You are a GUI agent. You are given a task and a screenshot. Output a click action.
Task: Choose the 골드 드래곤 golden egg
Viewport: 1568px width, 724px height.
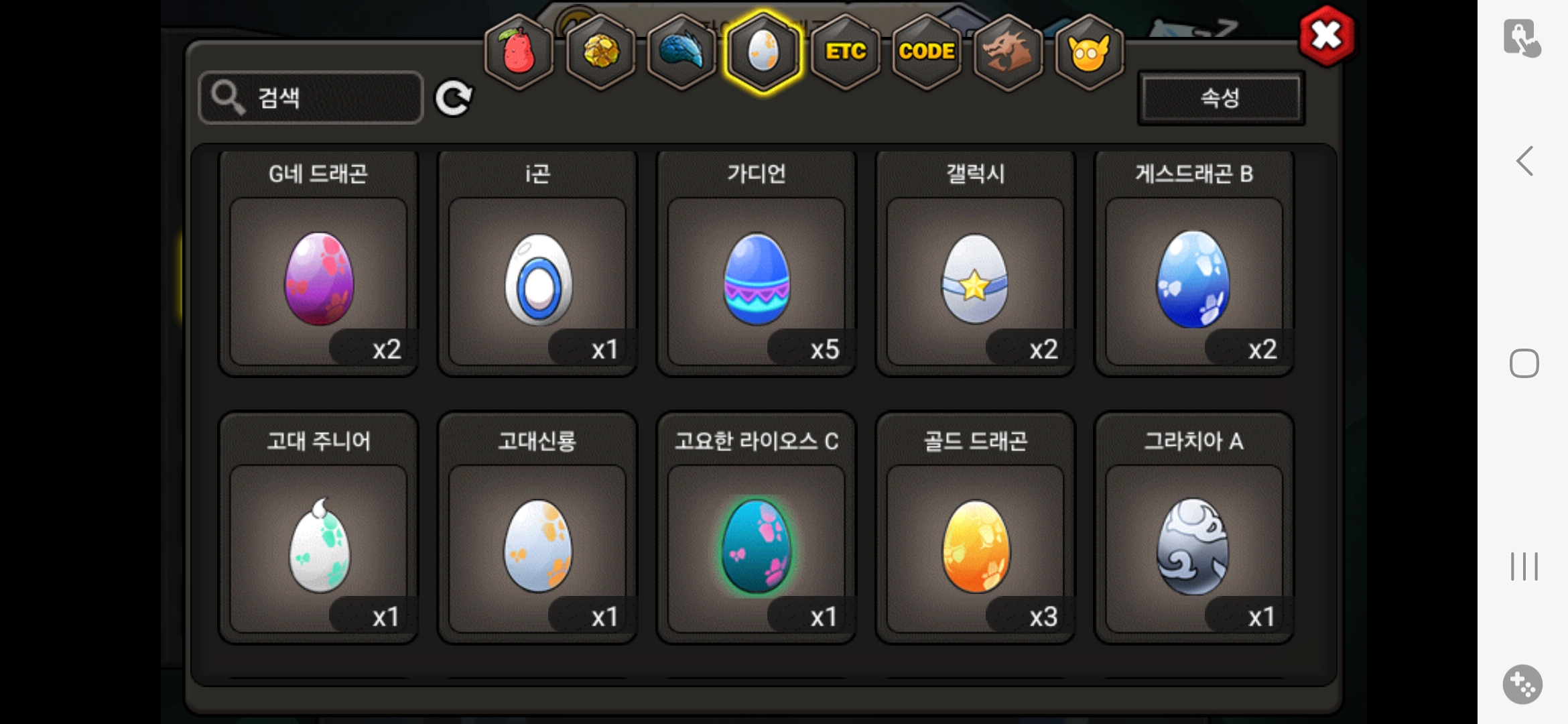pyautogui.click(x=976, y=547)
